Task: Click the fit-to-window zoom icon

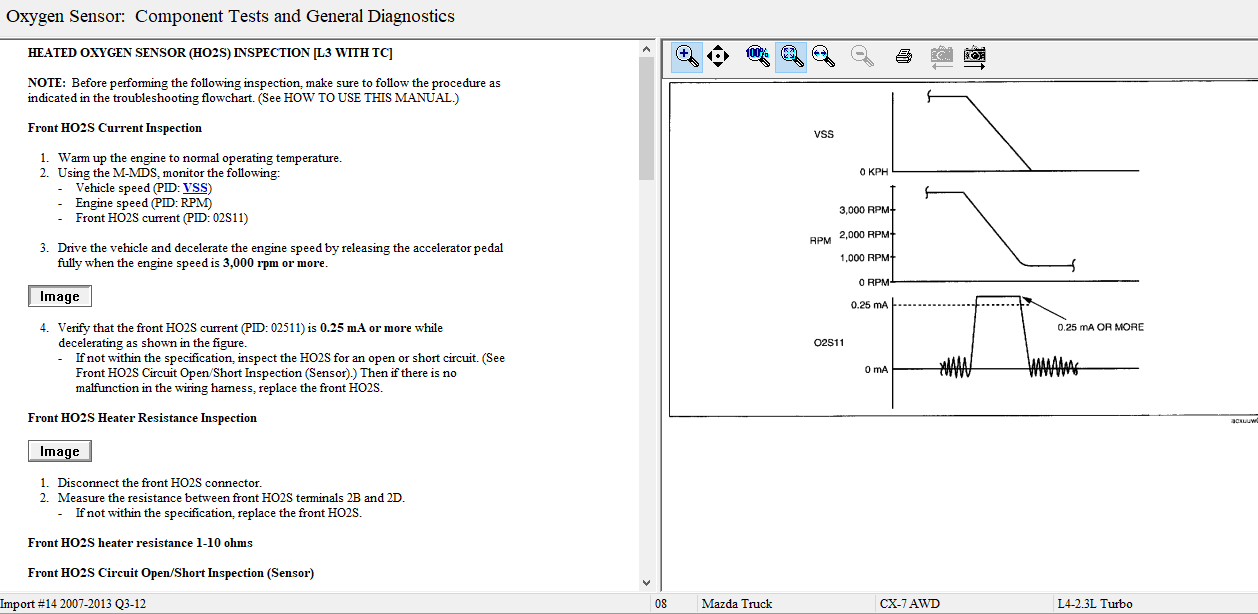Action: 791,56
